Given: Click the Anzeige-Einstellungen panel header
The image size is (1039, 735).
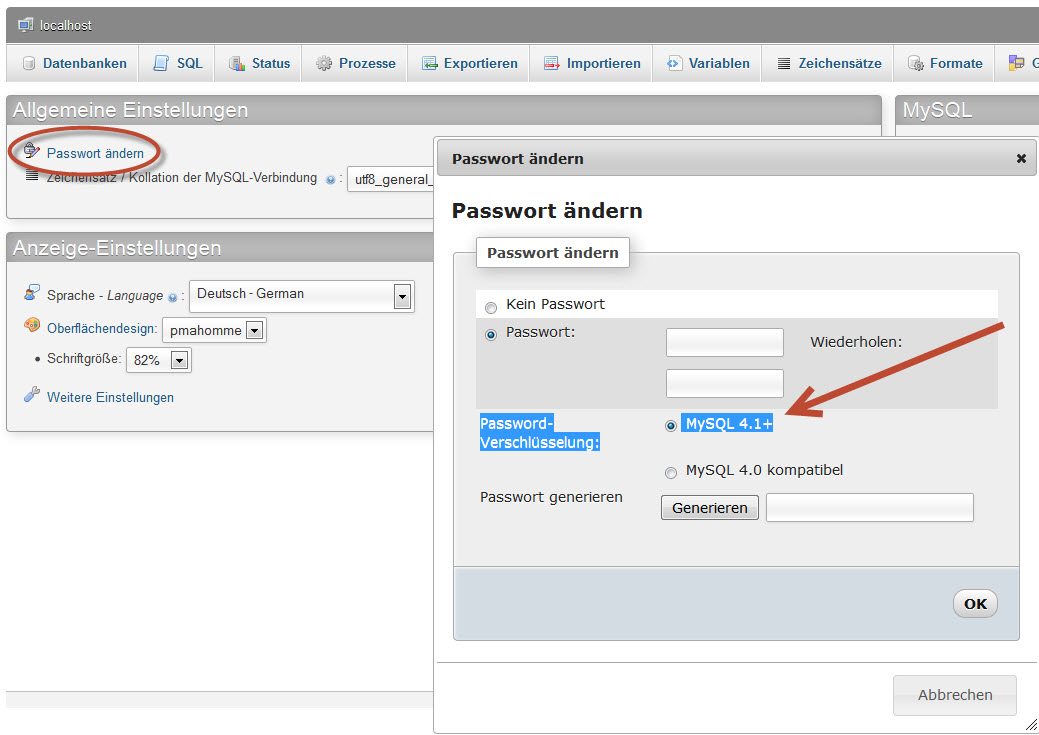Looking at the screenshot, I should [x=220, y=248].
